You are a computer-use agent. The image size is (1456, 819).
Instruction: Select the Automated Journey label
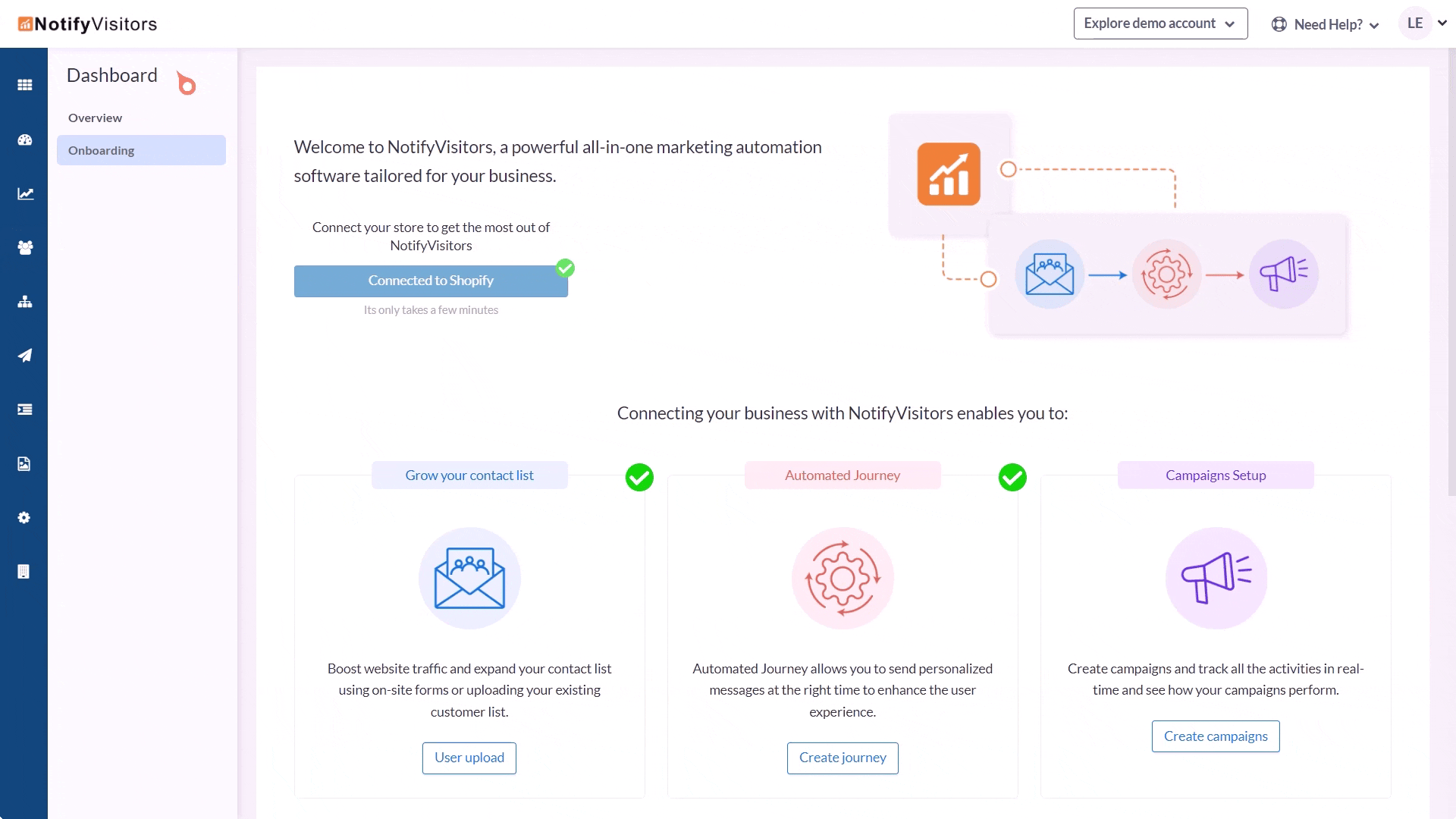(x=843, y=475)
